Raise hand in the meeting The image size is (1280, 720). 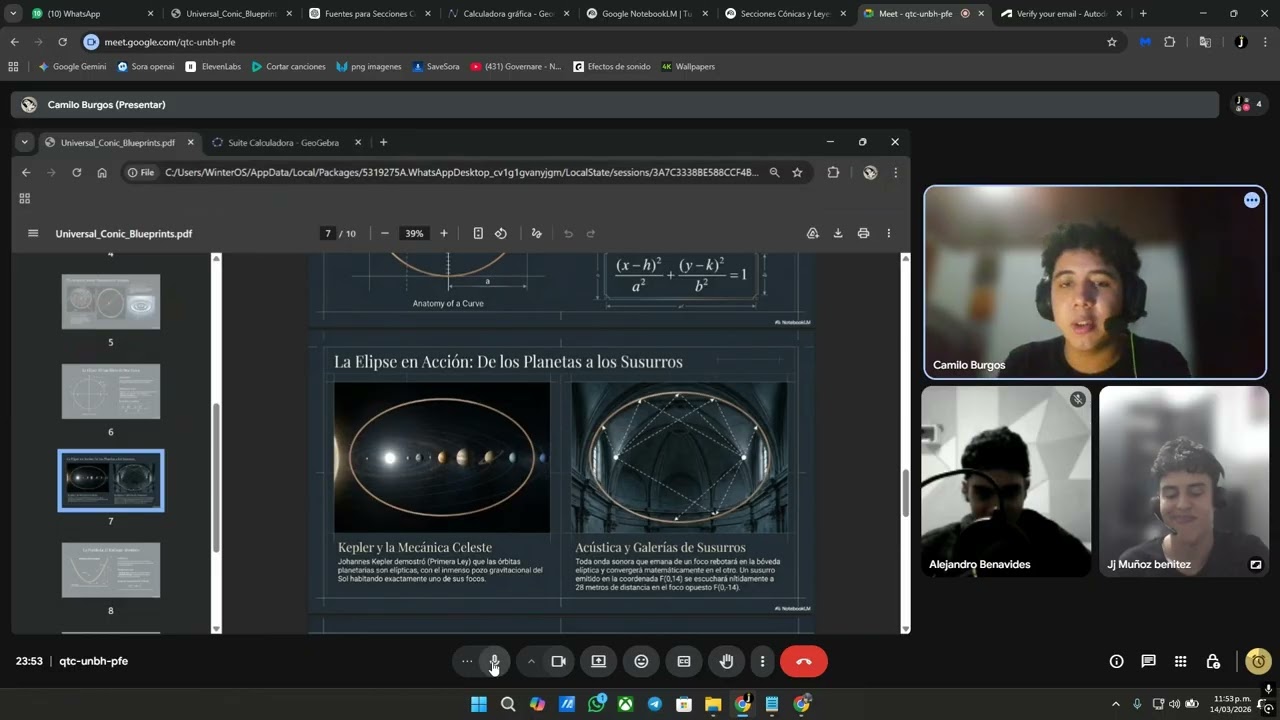coord(727,661)
